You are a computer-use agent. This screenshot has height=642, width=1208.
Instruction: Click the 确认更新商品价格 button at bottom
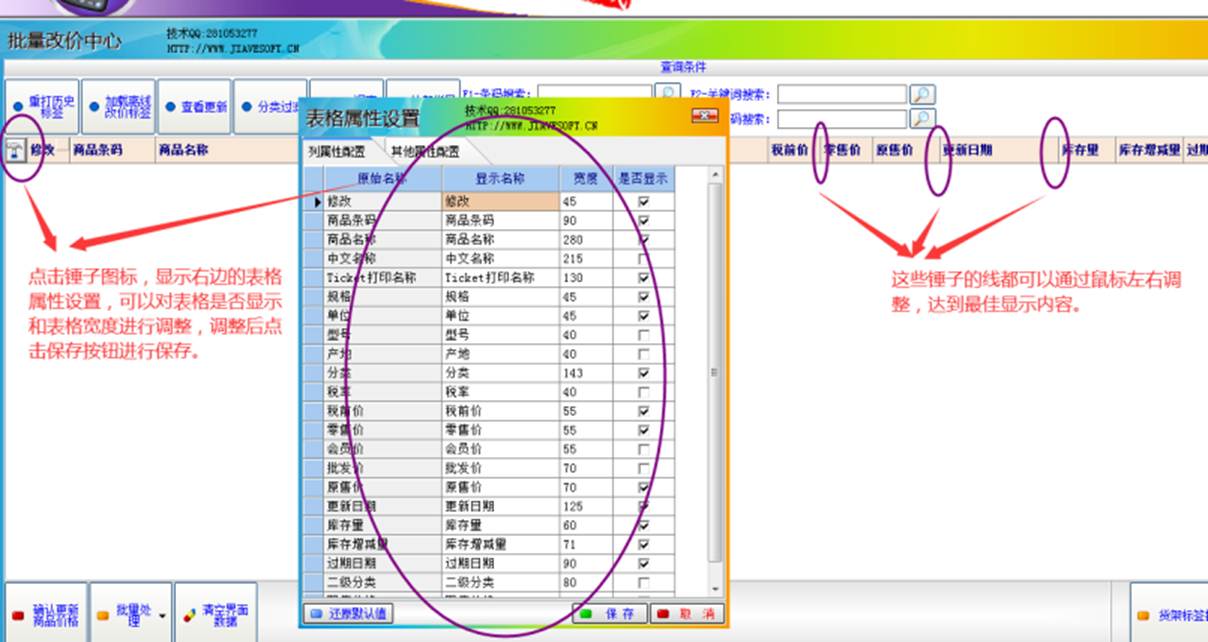[x=45, y=614]
